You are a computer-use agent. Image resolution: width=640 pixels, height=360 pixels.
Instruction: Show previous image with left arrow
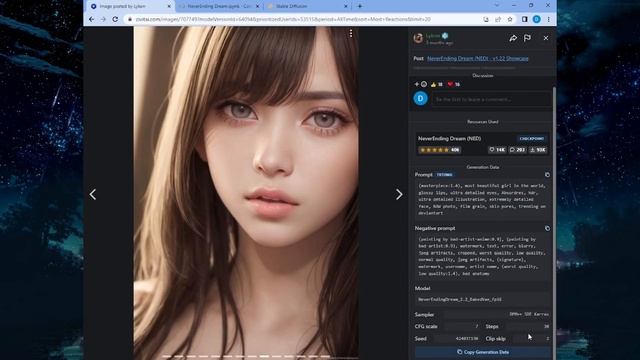pos(93,194)
